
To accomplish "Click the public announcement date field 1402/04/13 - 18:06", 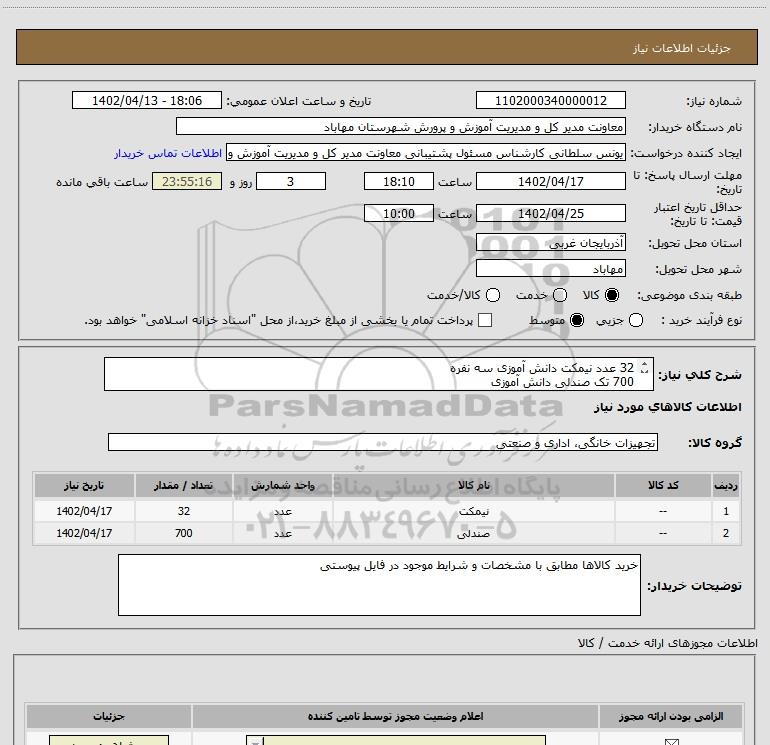I will coord(147,100).
